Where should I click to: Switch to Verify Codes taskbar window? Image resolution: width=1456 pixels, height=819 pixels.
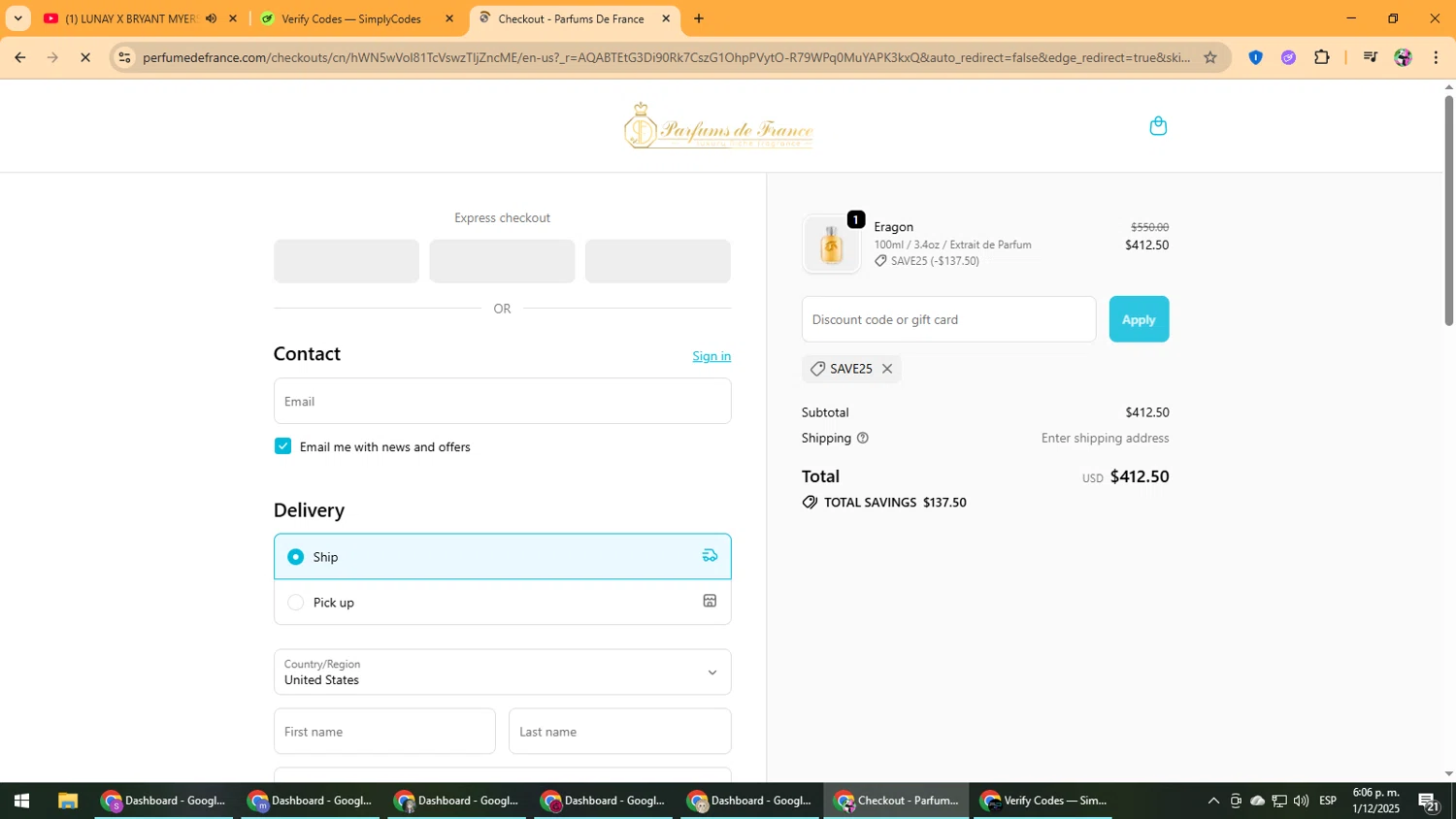point(1043,801)
